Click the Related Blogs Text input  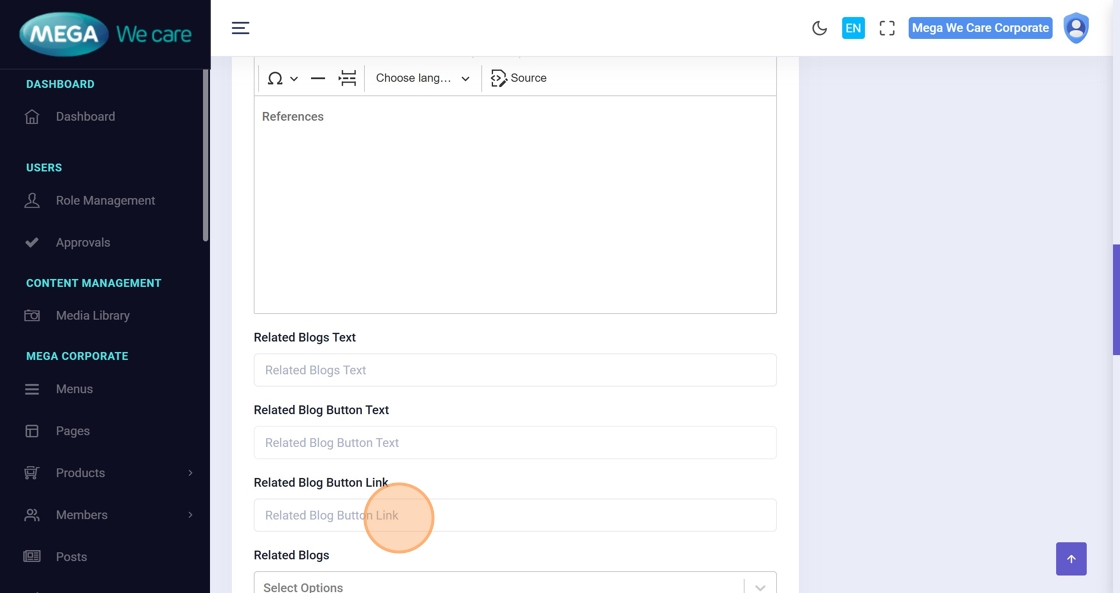coord(514,370)
